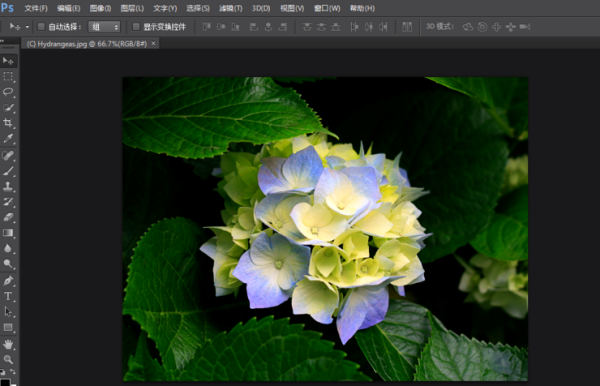Switch to the Hydrangeas.jpg document tab
600x386 pixels.
[x=86, y=44]
